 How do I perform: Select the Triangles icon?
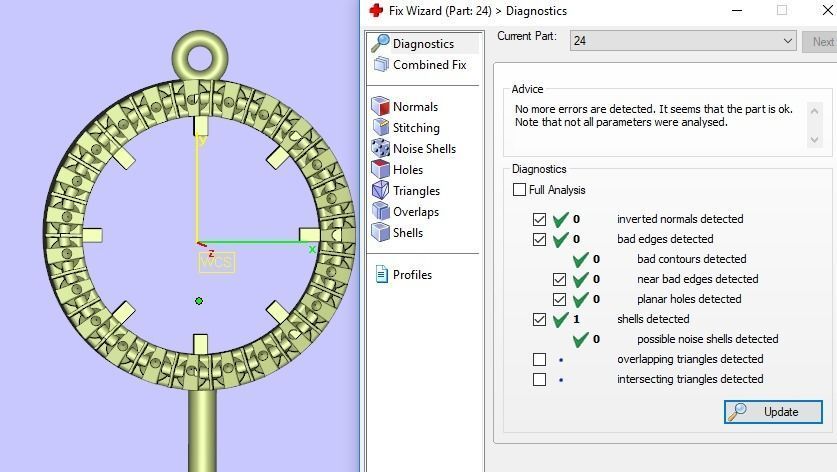pyautogui.click(x=381, y=190)
